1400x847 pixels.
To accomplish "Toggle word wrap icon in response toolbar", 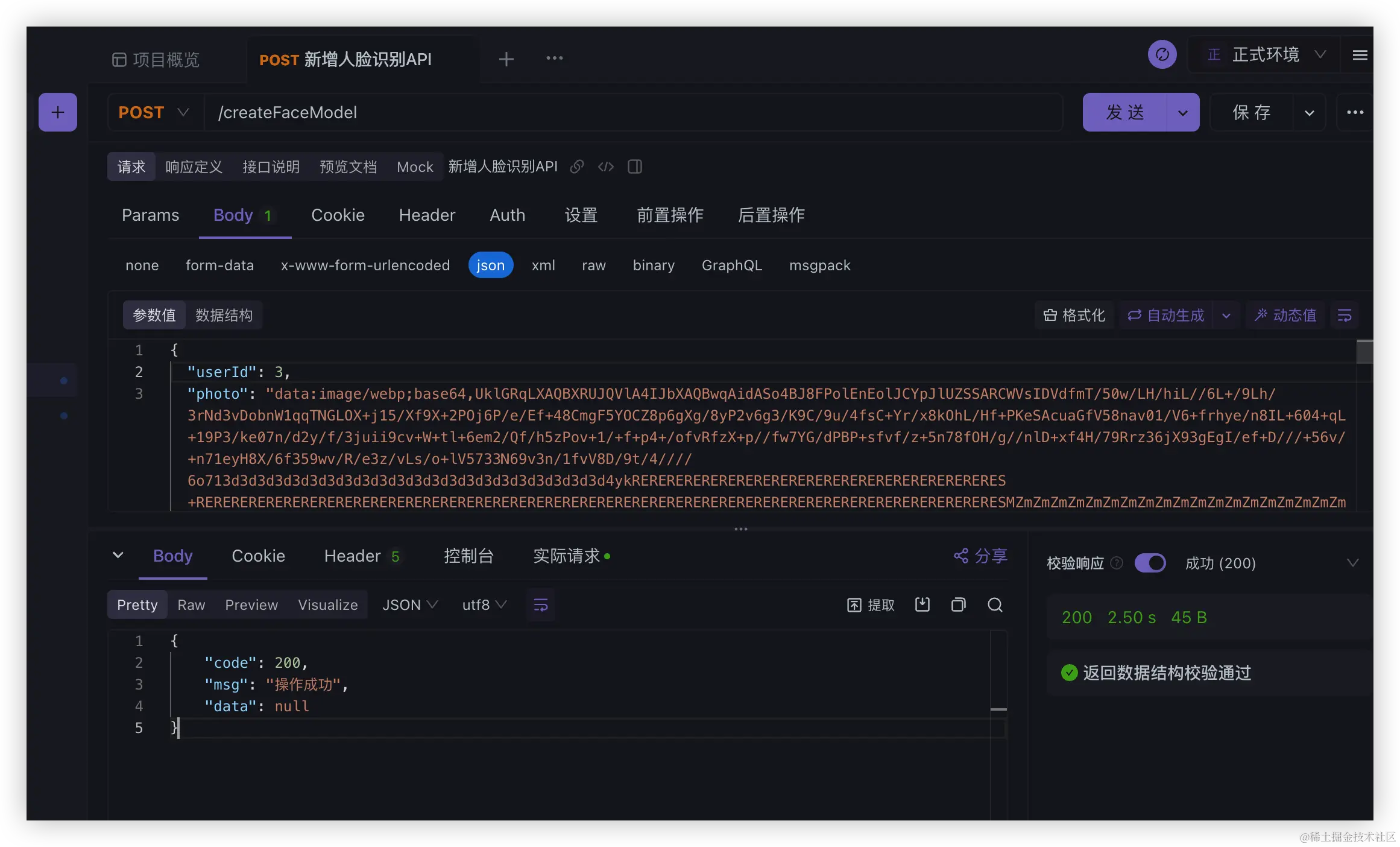I will pyautogui.click(x=541, y=605).
